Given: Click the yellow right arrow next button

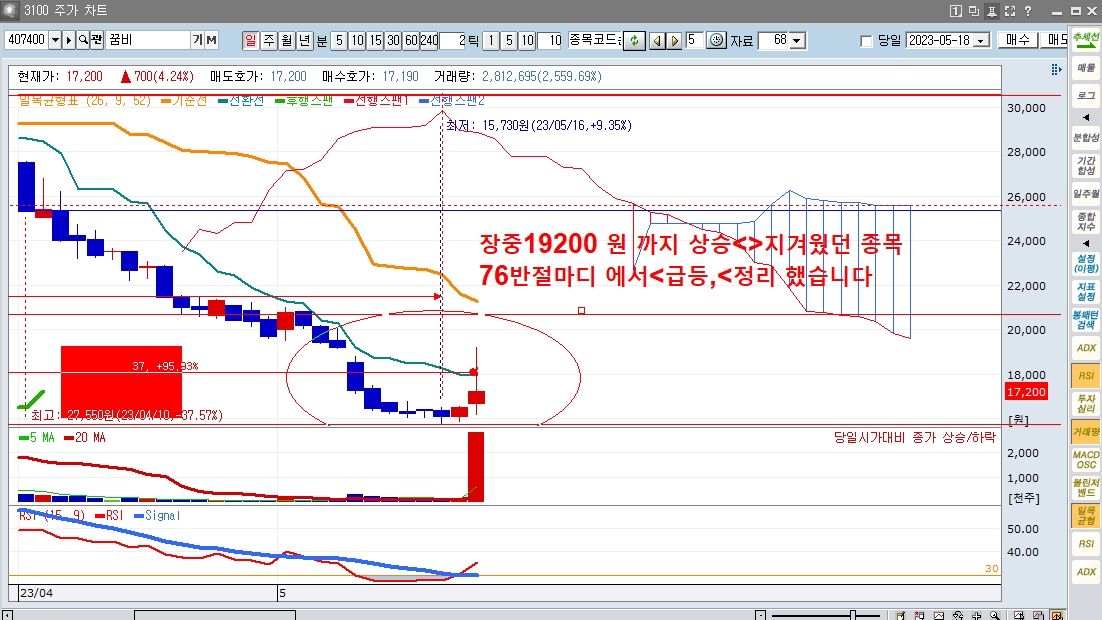Looking at the screenshot, I should click(674, 40).
